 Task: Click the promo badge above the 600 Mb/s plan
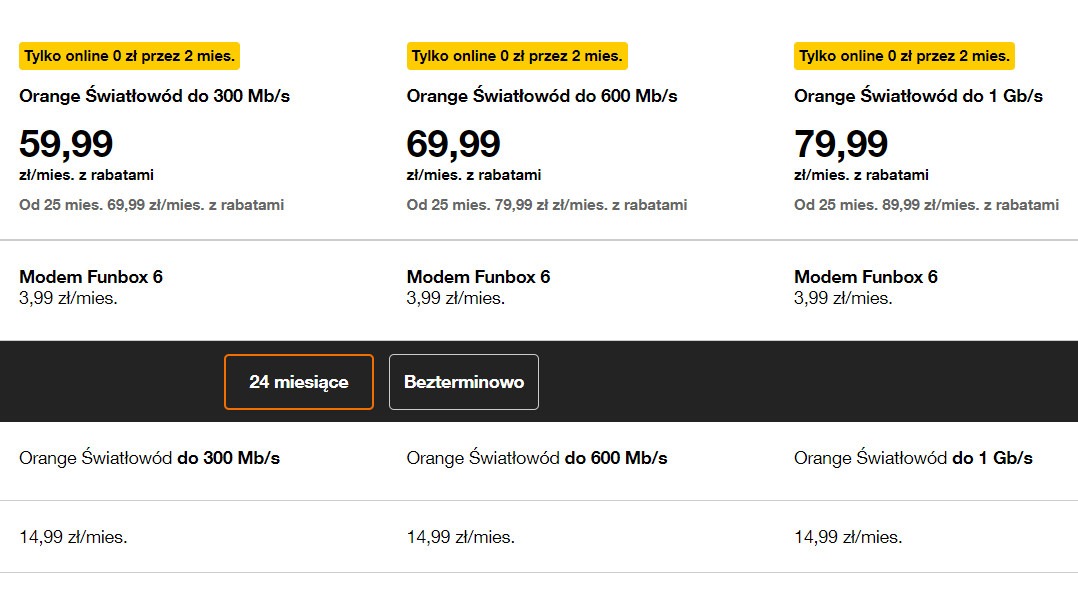pyautogui.click(x=515, y=56)
